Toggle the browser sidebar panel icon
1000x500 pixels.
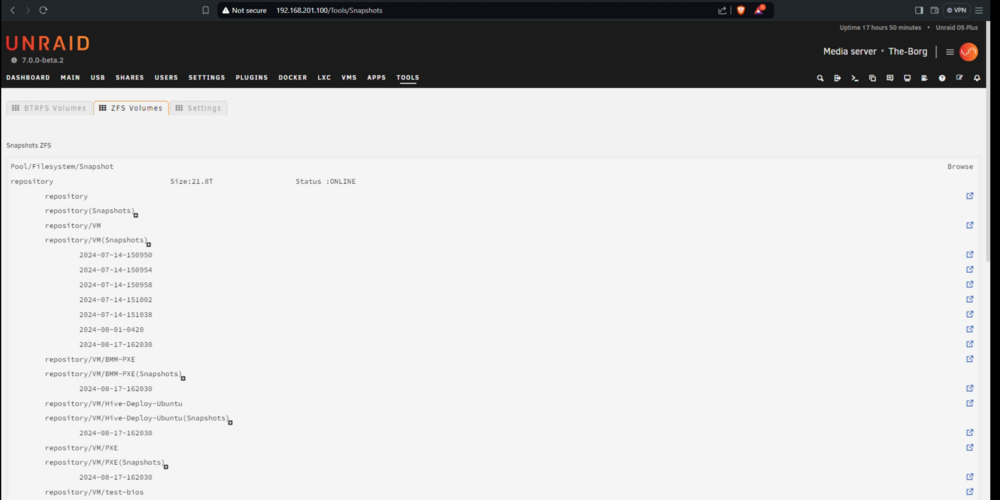919,10
